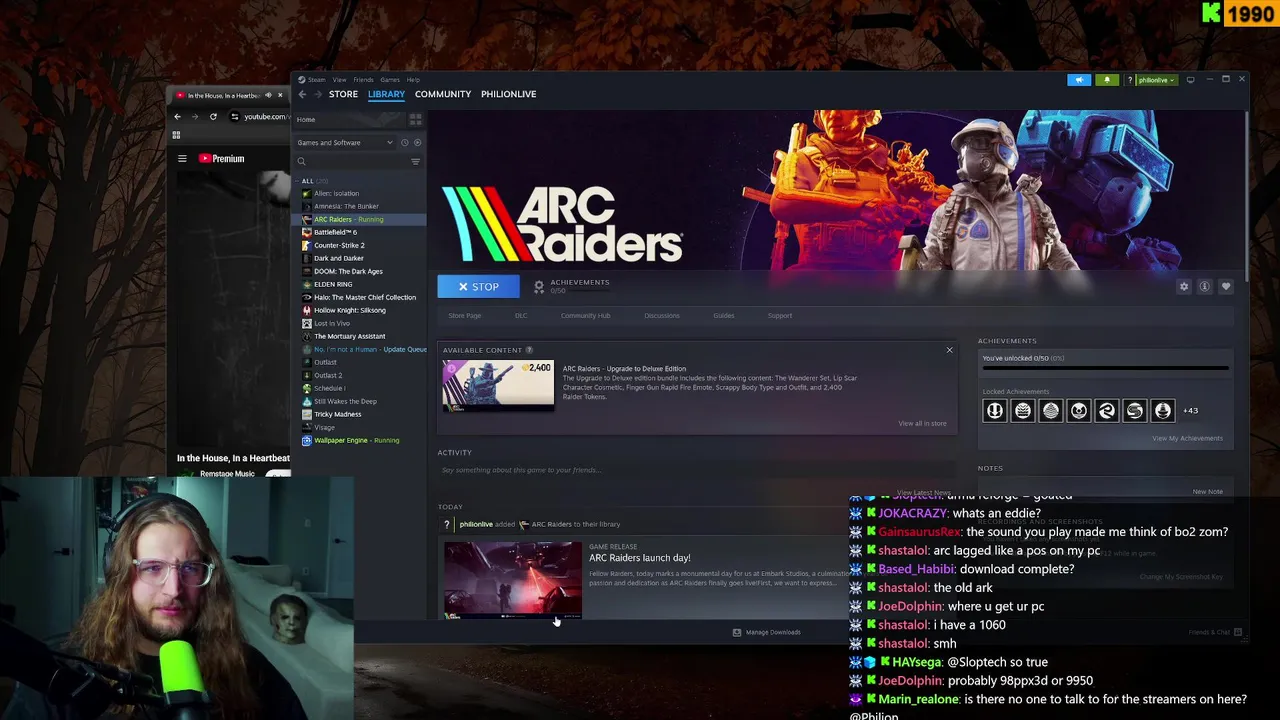Go forward in Steam navigation

coord(318,94)
